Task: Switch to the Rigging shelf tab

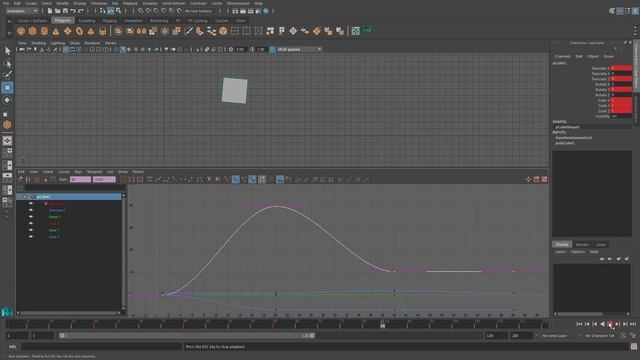Action: pos(109,20)
